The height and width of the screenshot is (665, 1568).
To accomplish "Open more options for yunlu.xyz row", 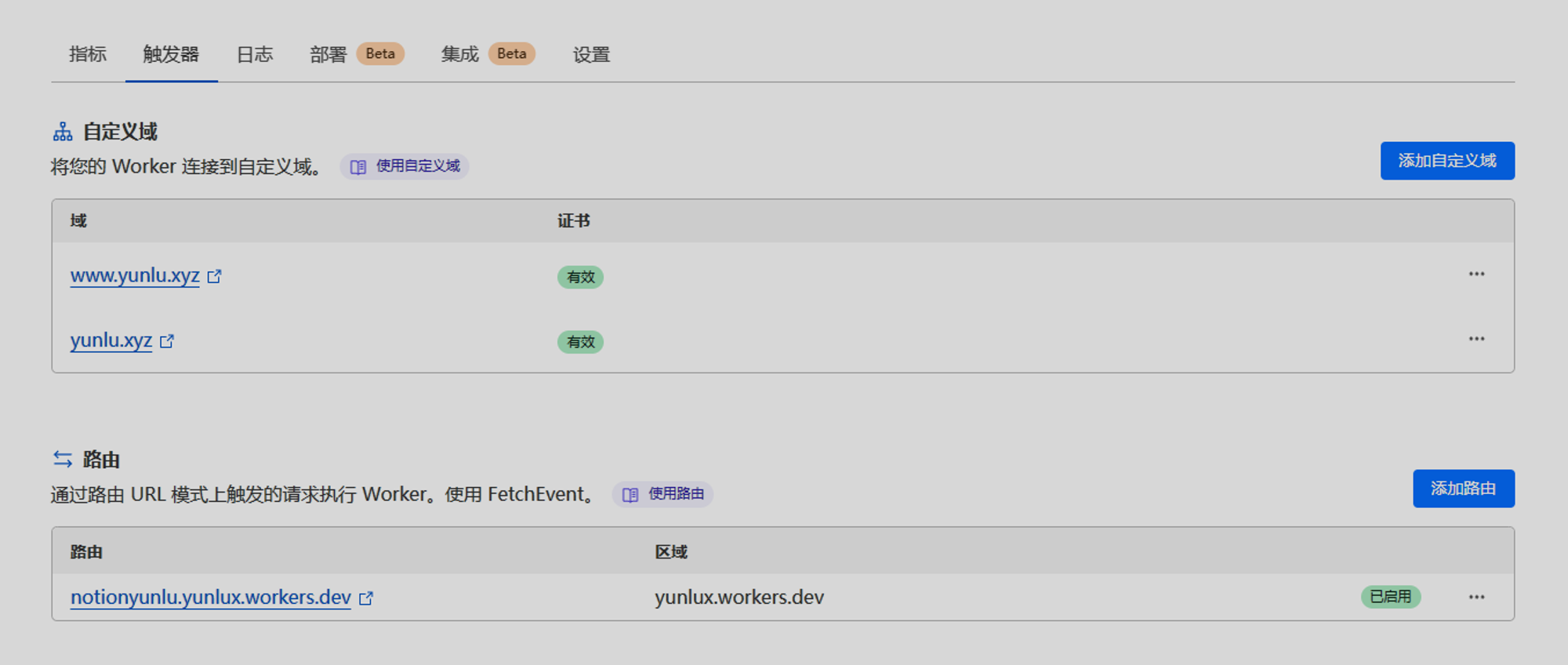I will pyautogui.click(x=1476, y=339).
